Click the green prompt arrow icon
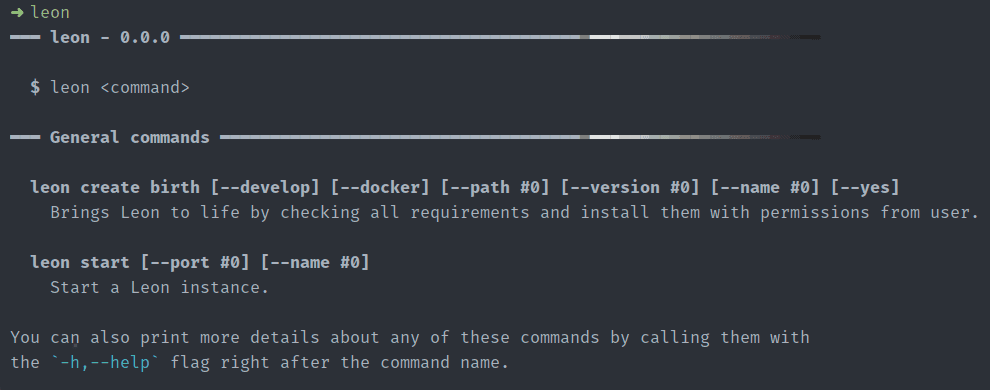 17,13
